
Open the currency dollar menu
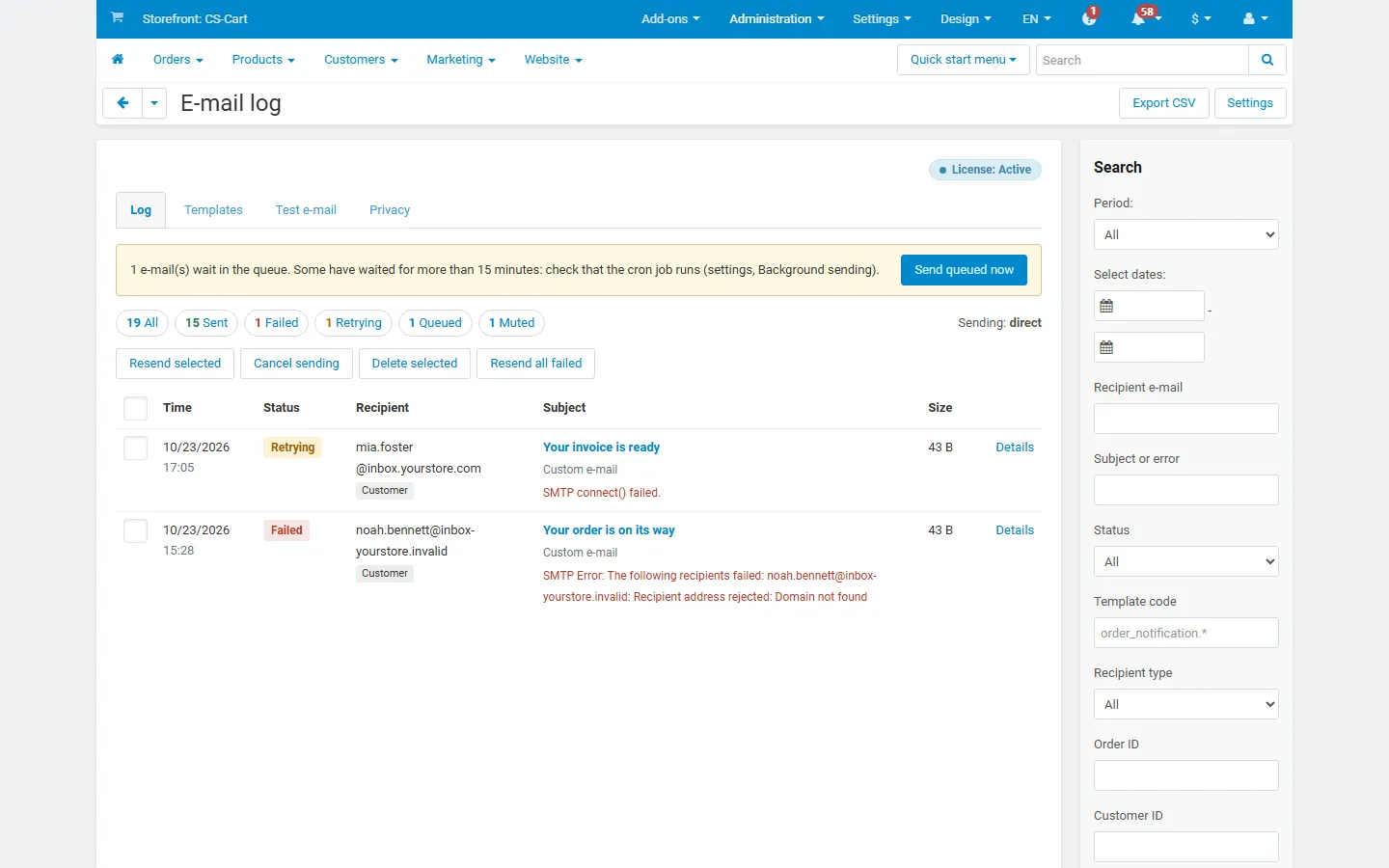(x=1201, y=18)
